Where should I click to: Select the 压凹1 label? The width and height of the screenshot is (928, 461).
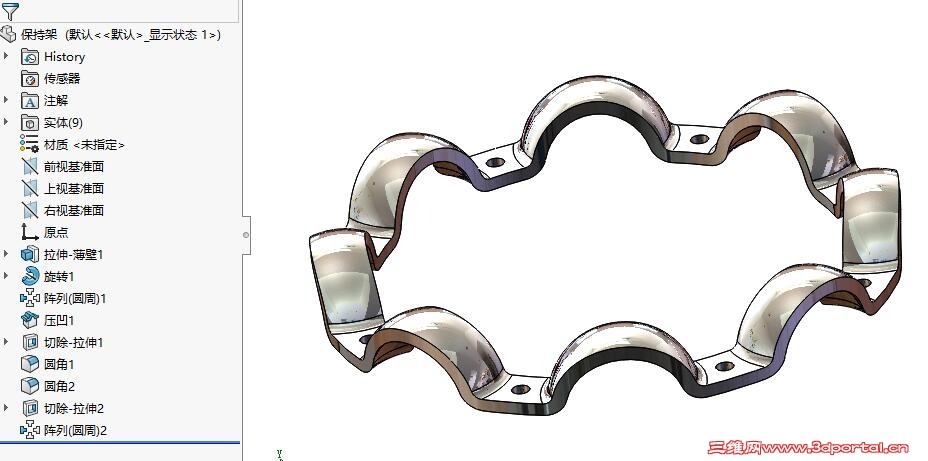pyautogui.click(x=59, y=321)
